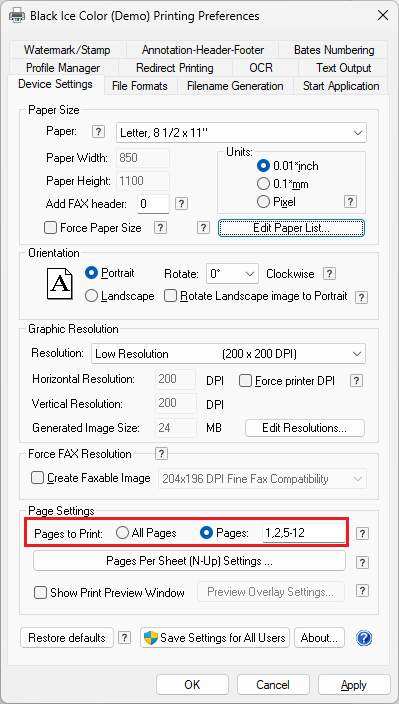Switch to Annotation-Header-Footer tab
This screenshot has height=704, width=399.
click(x=203, y=50)
